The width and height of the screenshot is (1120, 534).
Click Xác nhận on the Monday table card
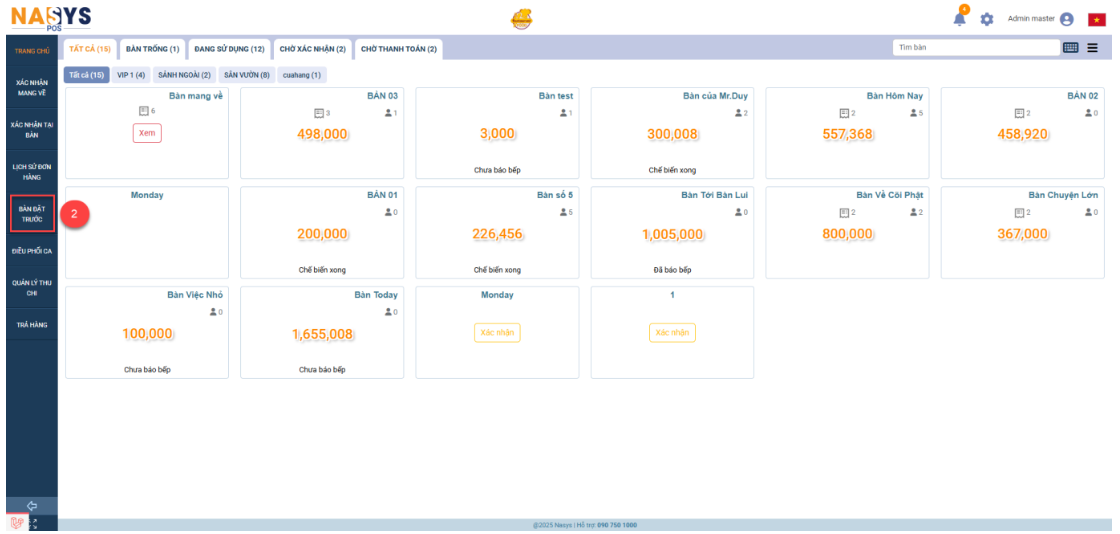point(497,333)
